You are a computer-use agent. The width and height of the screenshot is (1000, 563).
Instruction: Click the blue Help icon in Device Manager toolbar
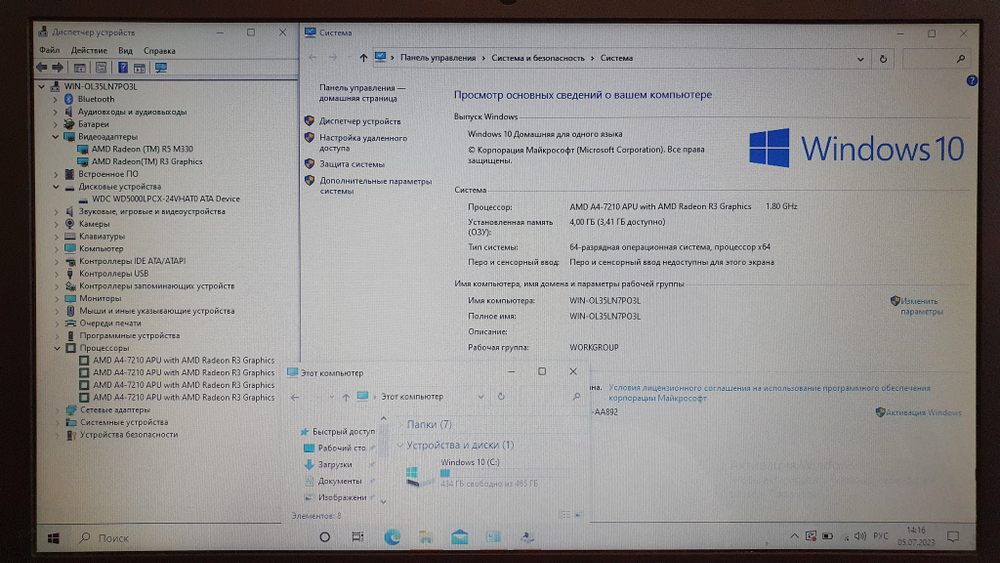tap(122, 68)
